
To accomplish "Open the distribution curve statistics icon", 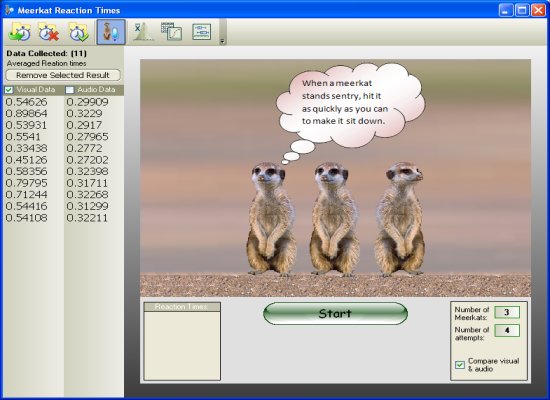I will 142,32.
